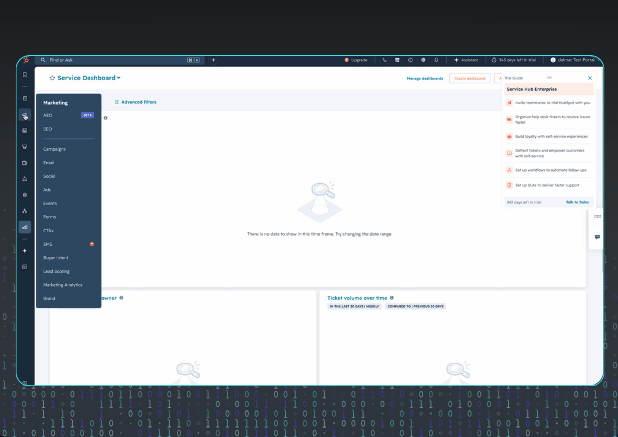Click the Breeze sparkle sidebar icon
618x437 pixels.
(25, 251)
